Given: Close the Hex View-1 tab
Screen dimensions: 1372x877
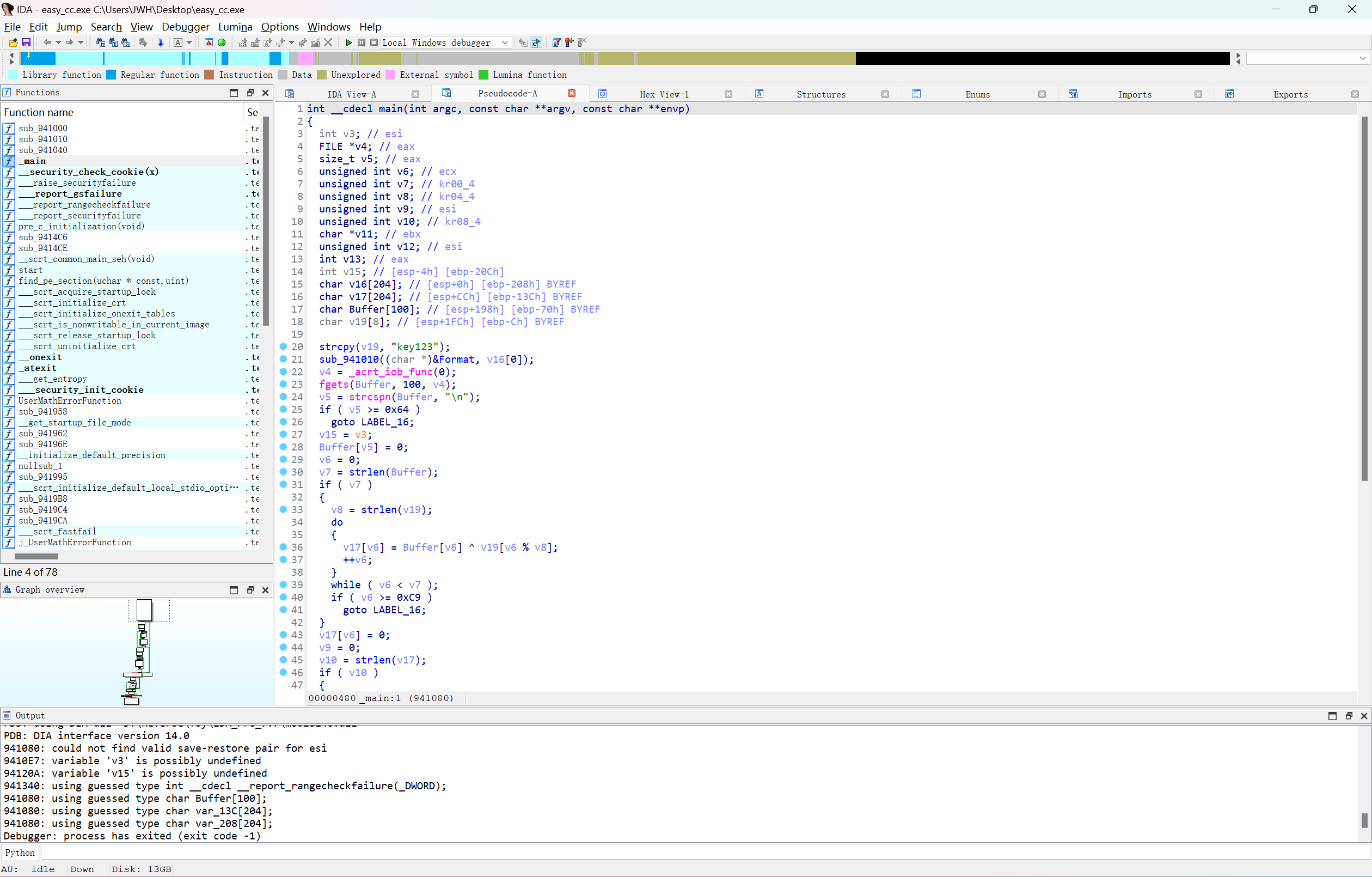Looking at the screenshot, I should [728, 94].
